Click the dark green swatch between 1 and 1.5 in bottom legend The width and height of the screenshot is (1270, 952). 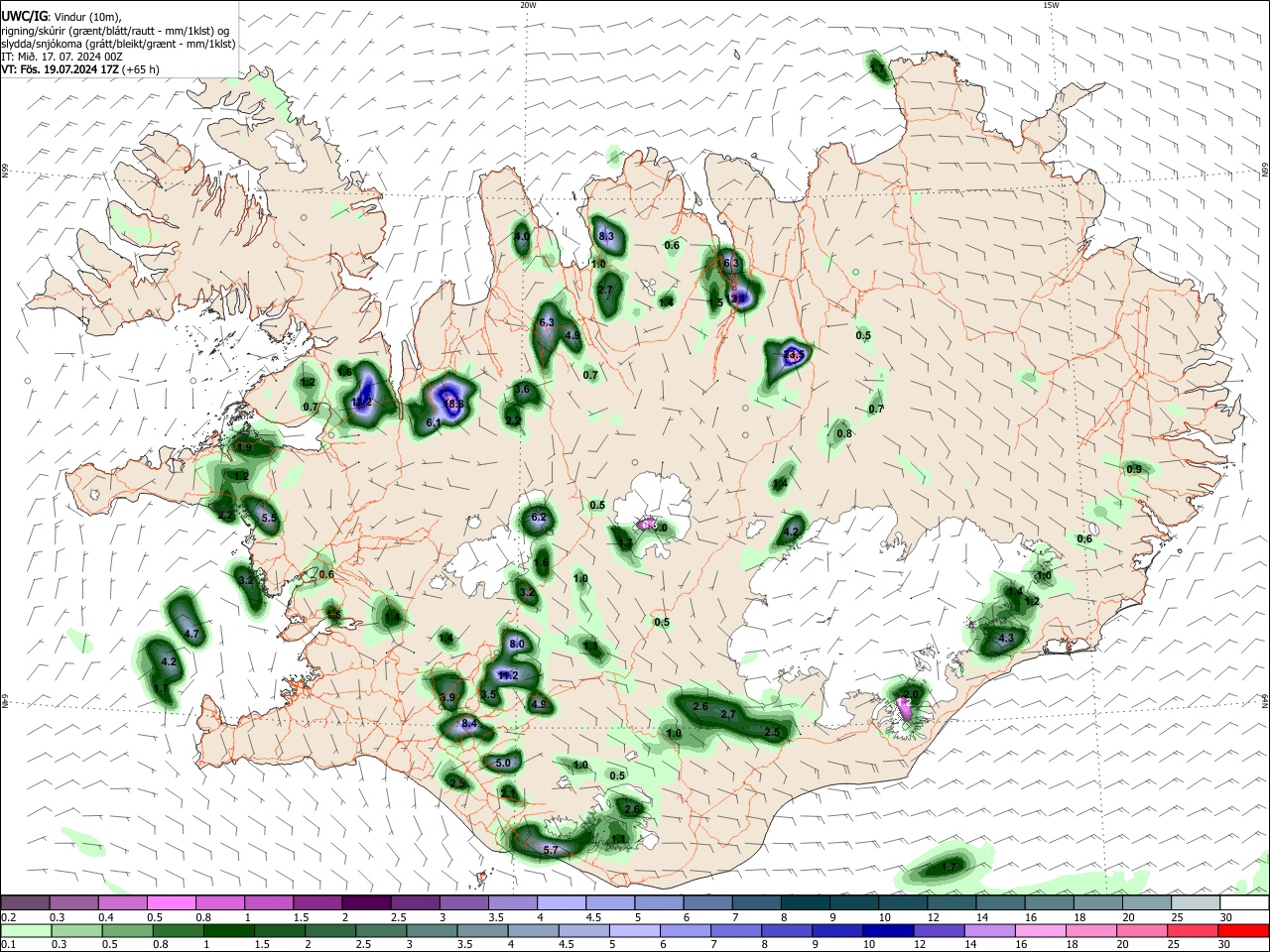(x=228, y=930)
